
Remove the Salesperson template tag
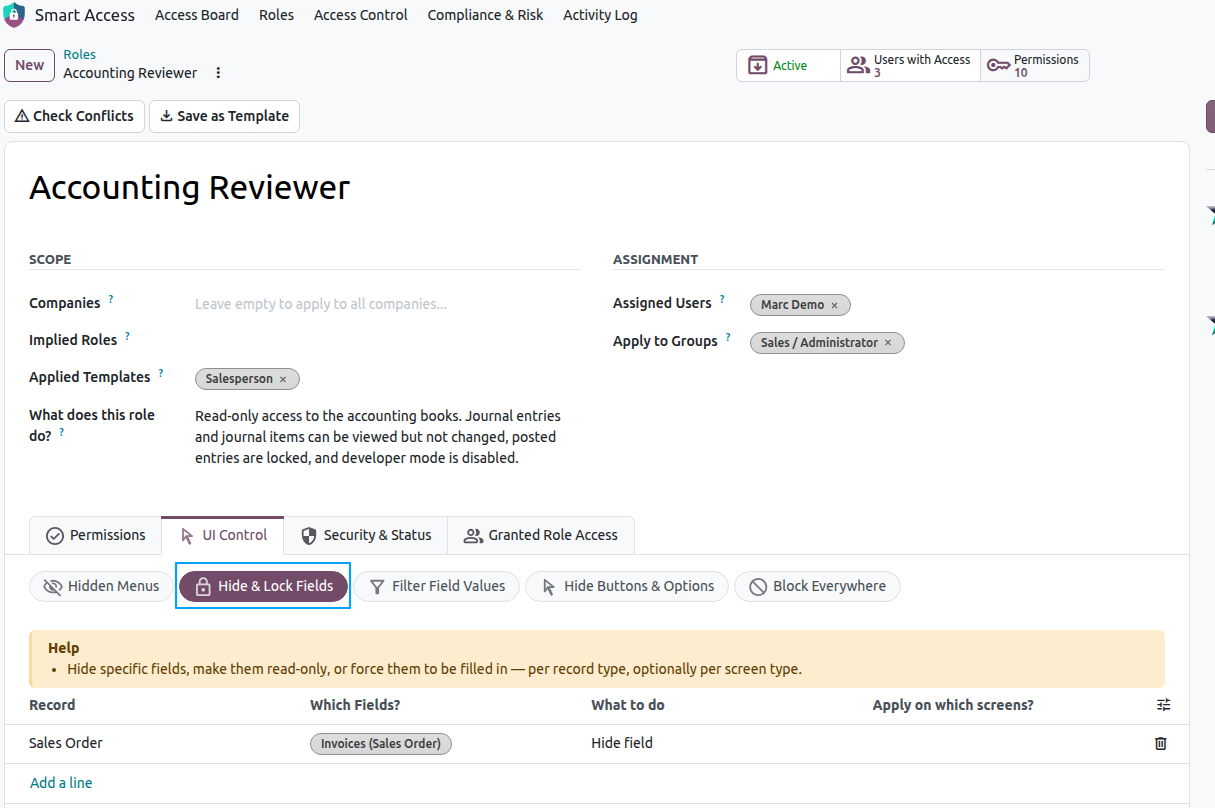pos(283,379)
